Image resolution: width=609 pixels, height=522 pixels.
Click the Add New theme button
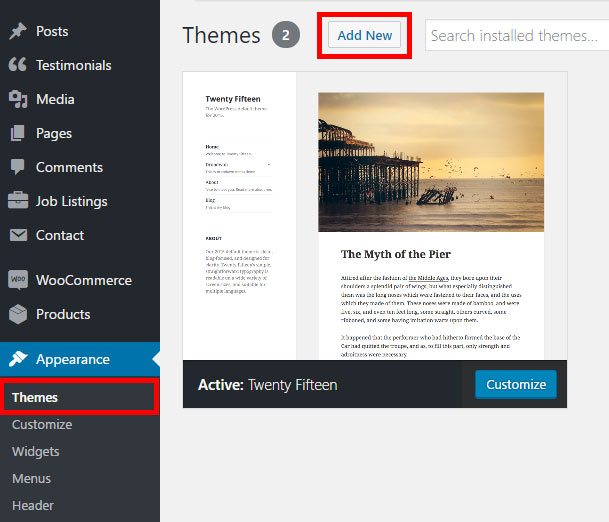364,35
